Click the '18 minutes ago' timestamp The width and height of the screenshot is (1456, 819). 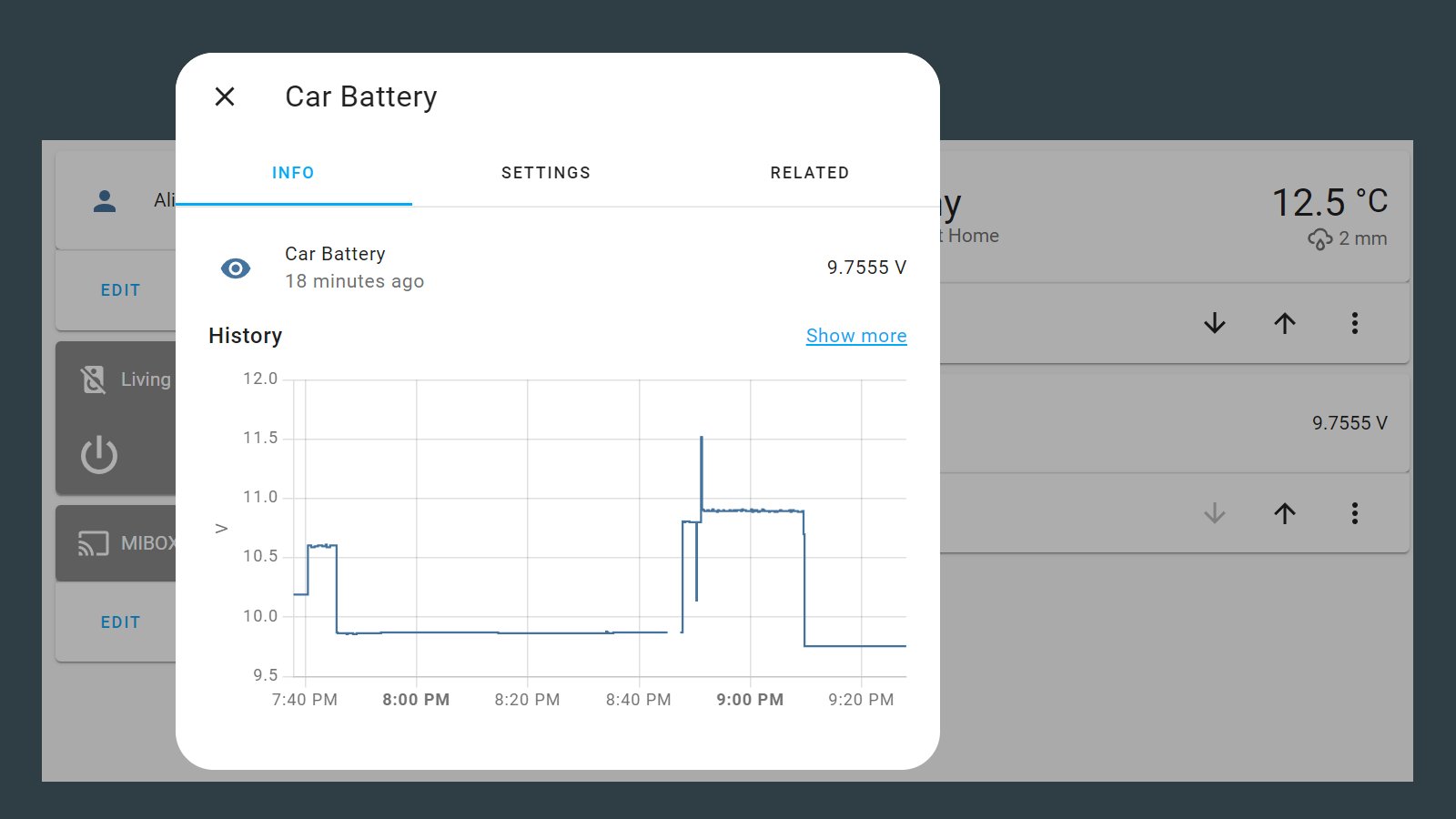pos(355,281)
